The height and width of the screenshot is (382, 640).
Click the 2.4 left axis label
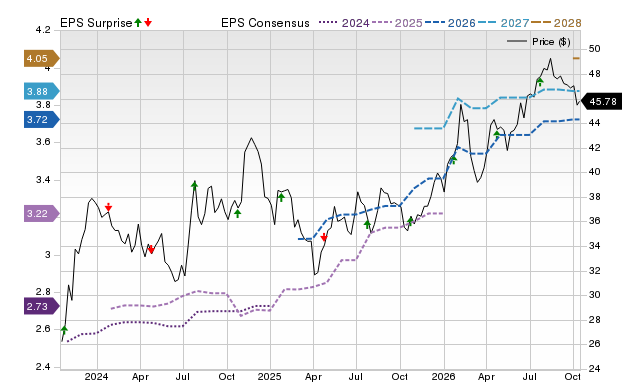click(43, 367)
